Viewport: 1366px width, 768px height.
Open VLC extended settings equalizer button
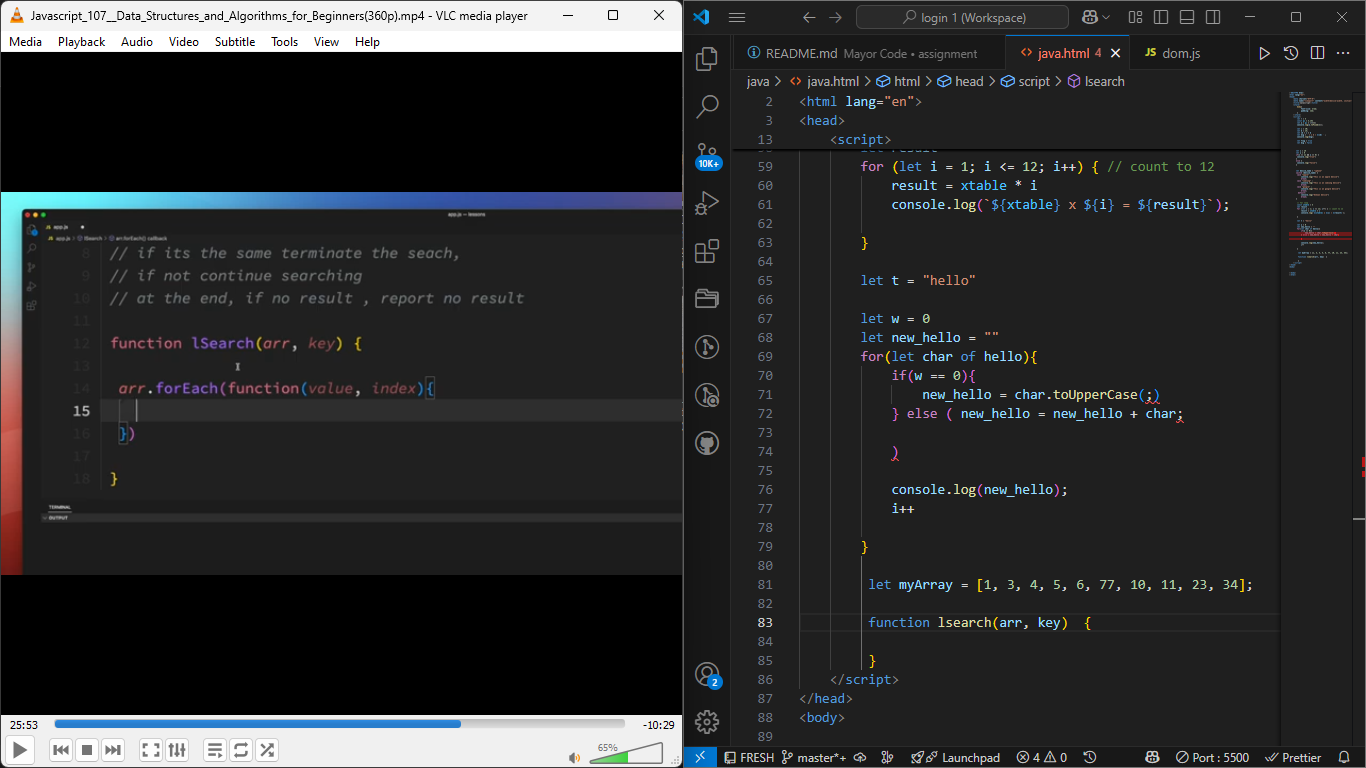(177, 750)
